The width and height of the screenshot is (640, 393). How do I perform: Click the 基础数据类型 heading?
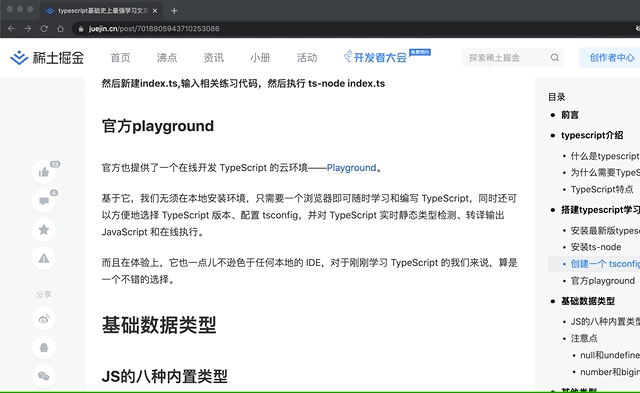point(159,325)
